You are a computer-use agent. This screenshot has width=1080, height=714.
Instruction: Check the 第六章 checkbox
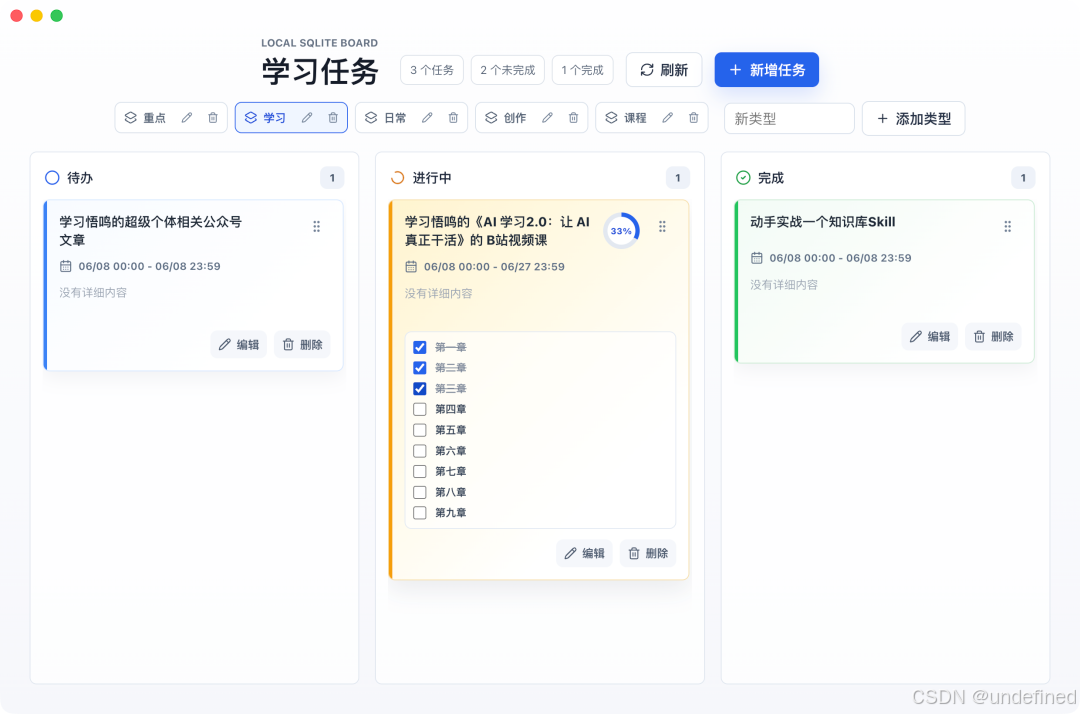pyautogui.click(x=419, y=451)
